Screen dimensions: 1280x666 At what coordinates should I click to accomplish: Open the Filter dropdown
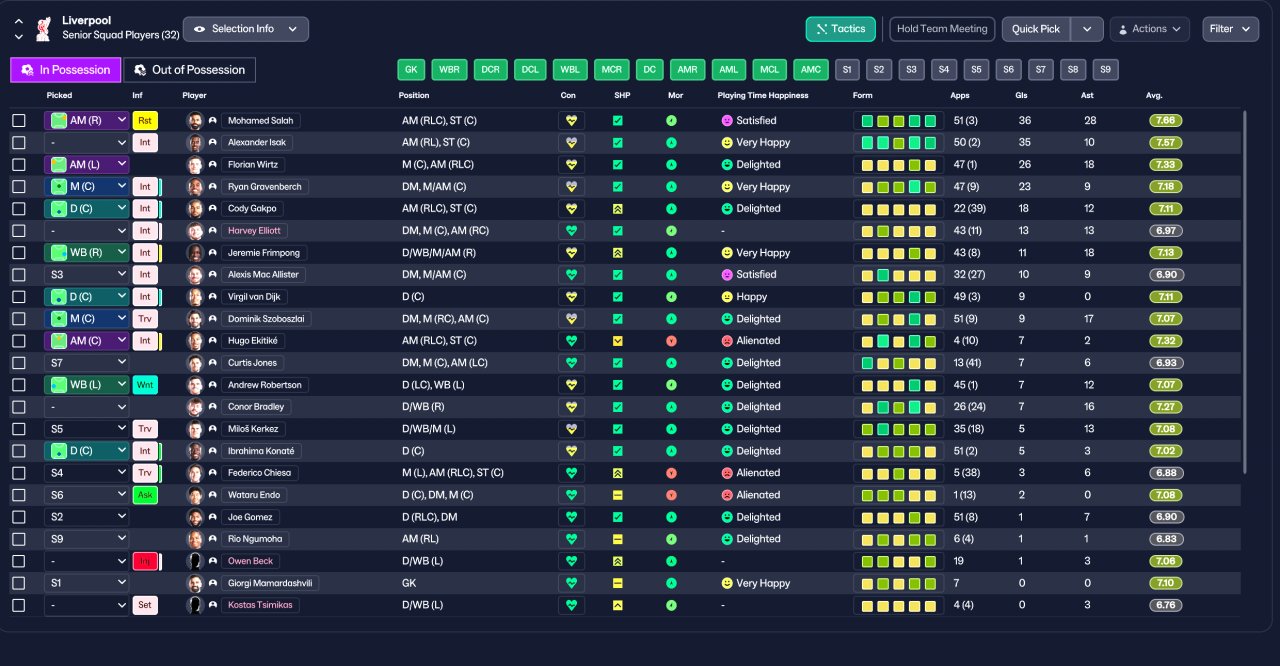click(x=1230, y=29)
